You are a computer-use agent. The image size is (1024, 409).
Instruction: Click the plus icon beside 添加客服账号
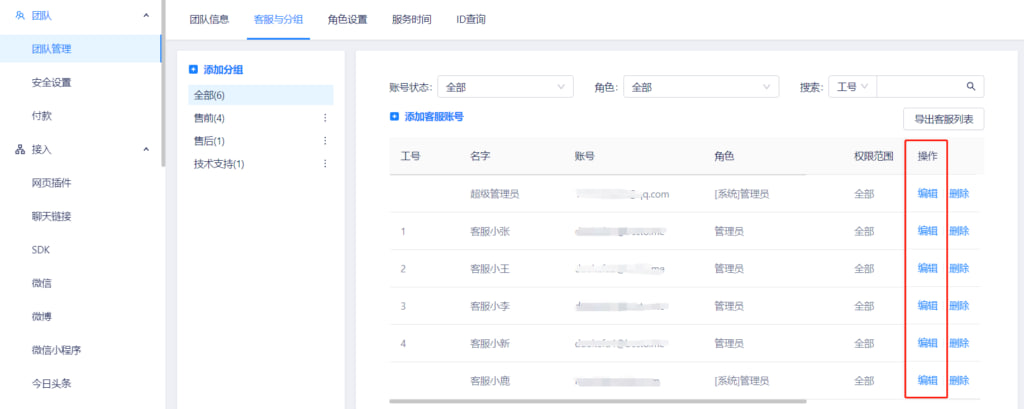coord(395,117)
